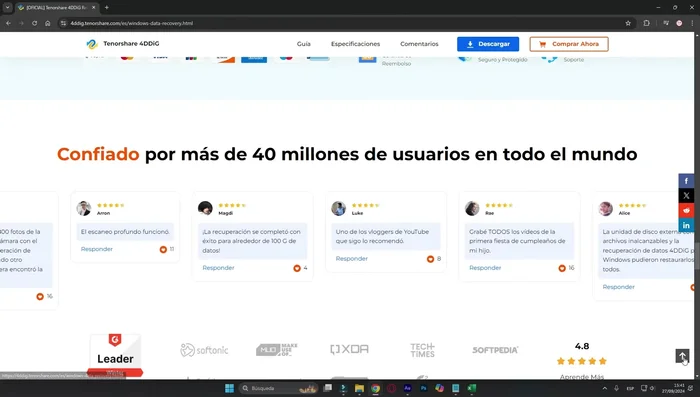
Task: Like Arron's review with heart icon
Action: point(163,249)
